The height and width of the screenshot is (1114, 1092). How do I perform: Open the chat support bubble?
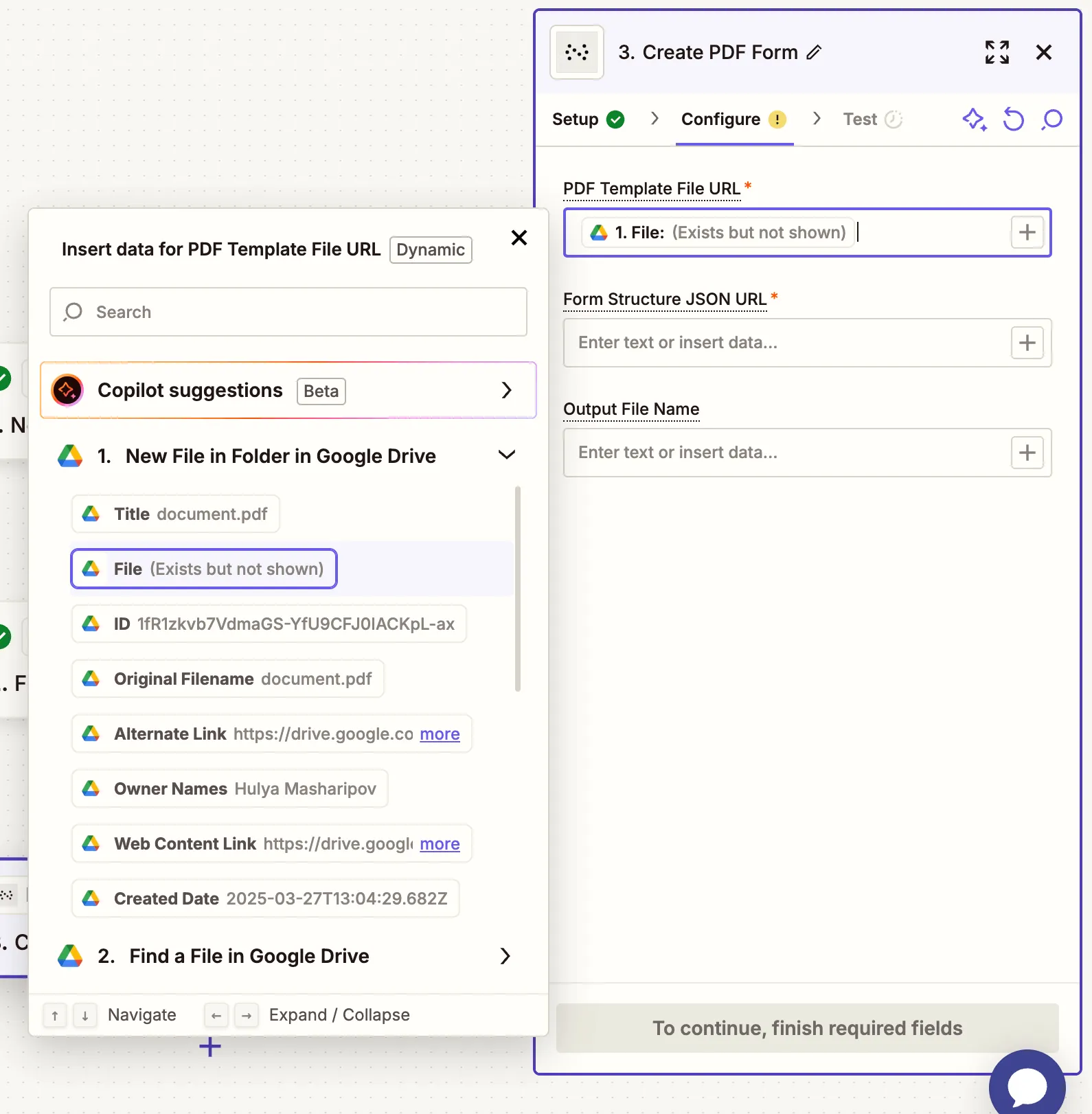(x=1027, y=1085)
